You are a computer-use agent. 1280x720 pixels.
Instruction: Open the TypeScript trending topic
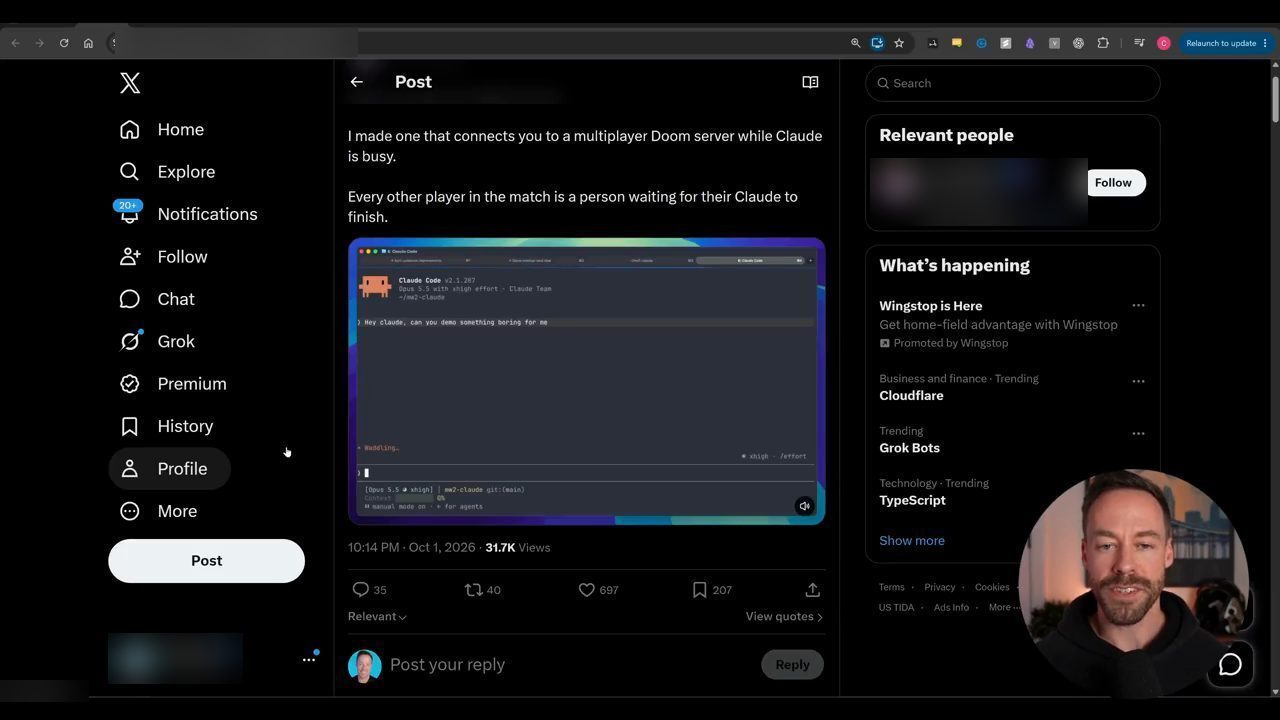[x=912, y=500]
